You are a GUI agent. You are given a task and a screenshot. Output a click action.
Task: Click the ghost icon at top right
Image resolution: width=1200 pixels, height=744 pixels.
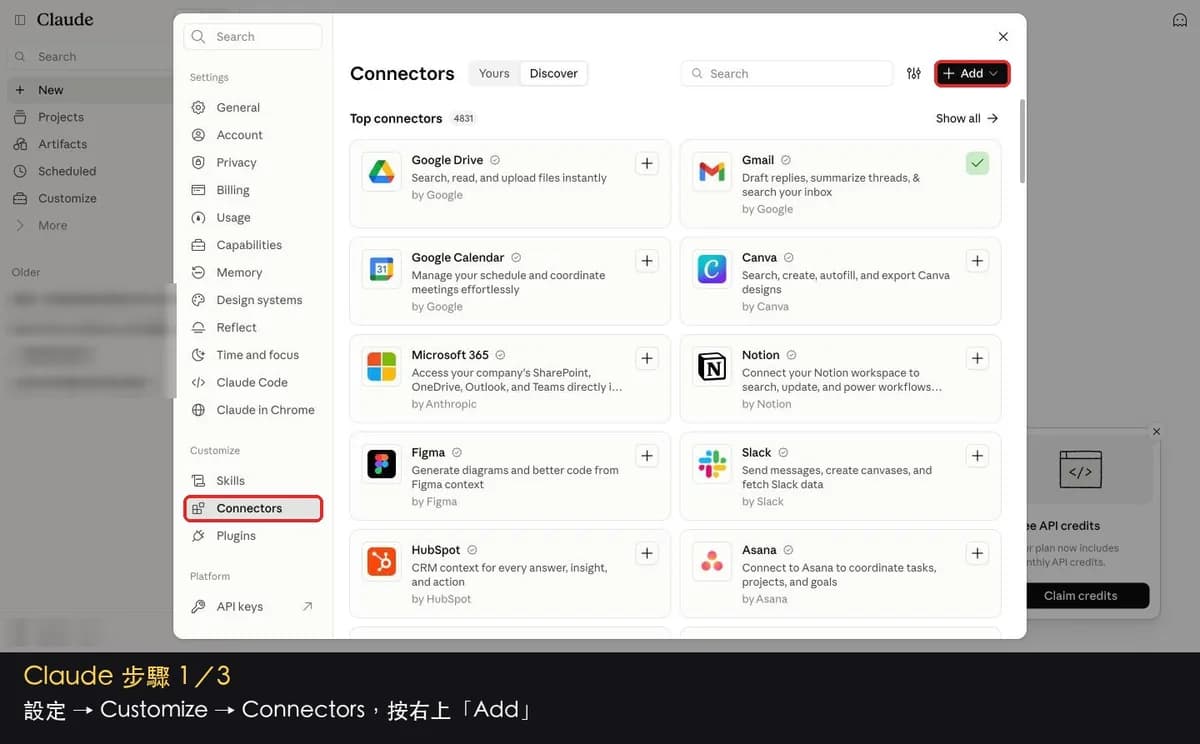click(1179, 20)
